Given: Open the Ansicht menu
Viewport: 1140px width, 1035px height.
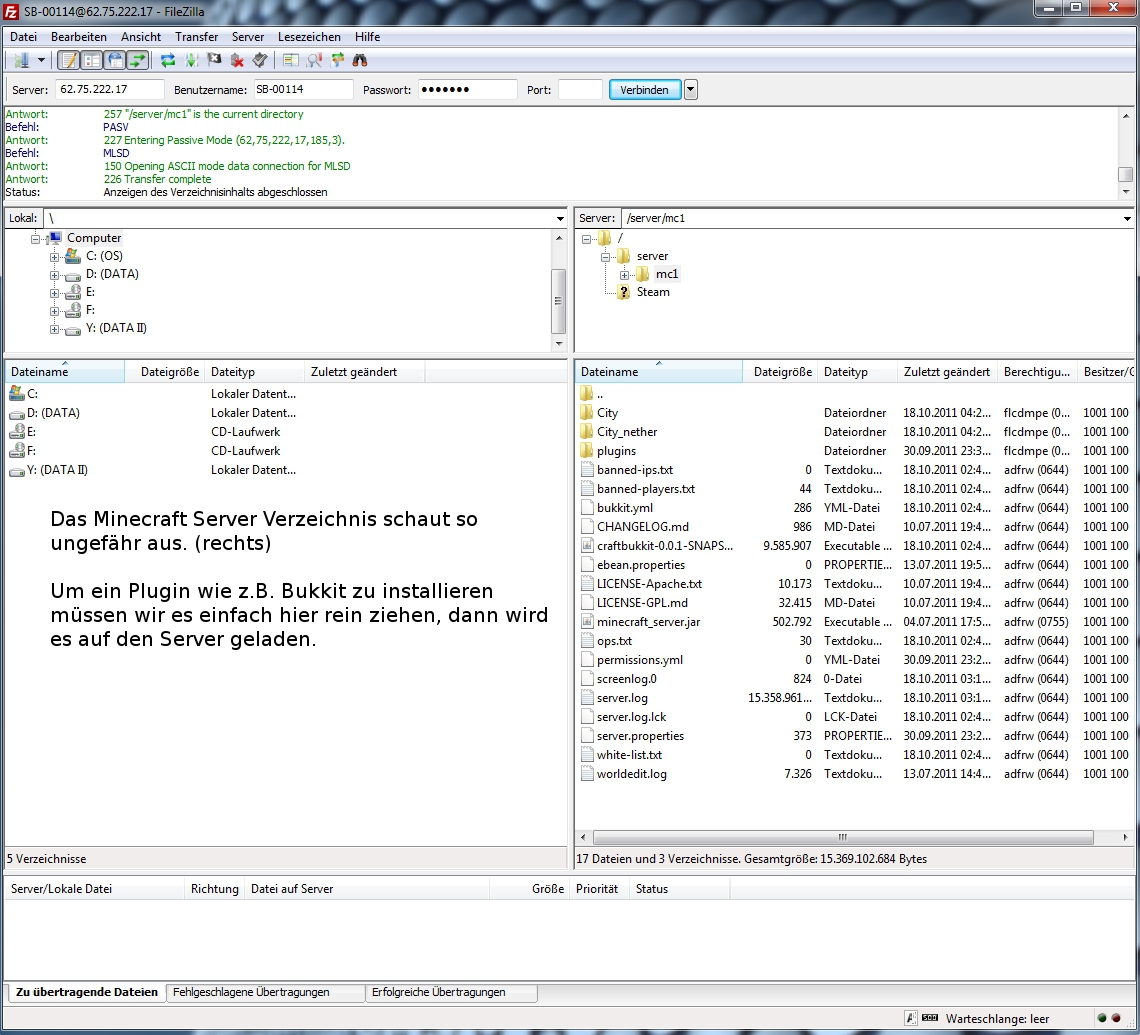Looking at the screenshot, I should click(141, 37).
